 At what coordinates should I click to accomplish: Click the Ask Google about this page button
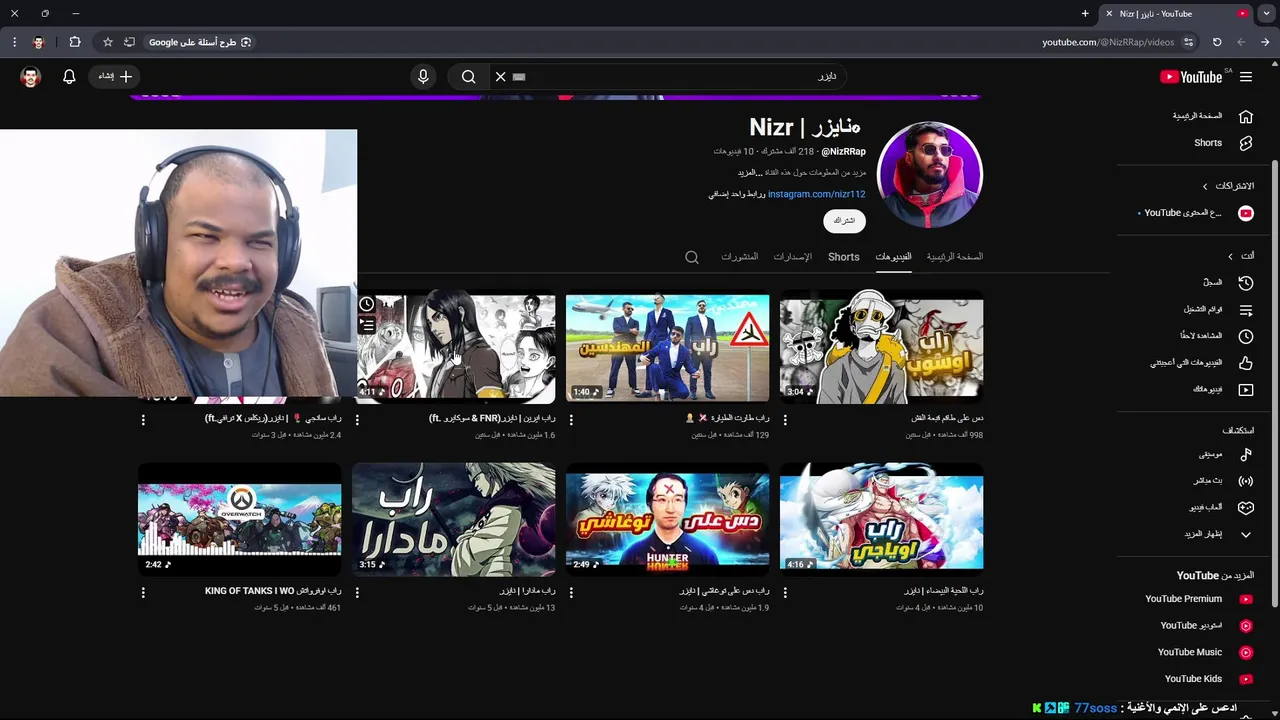point(200,42)
